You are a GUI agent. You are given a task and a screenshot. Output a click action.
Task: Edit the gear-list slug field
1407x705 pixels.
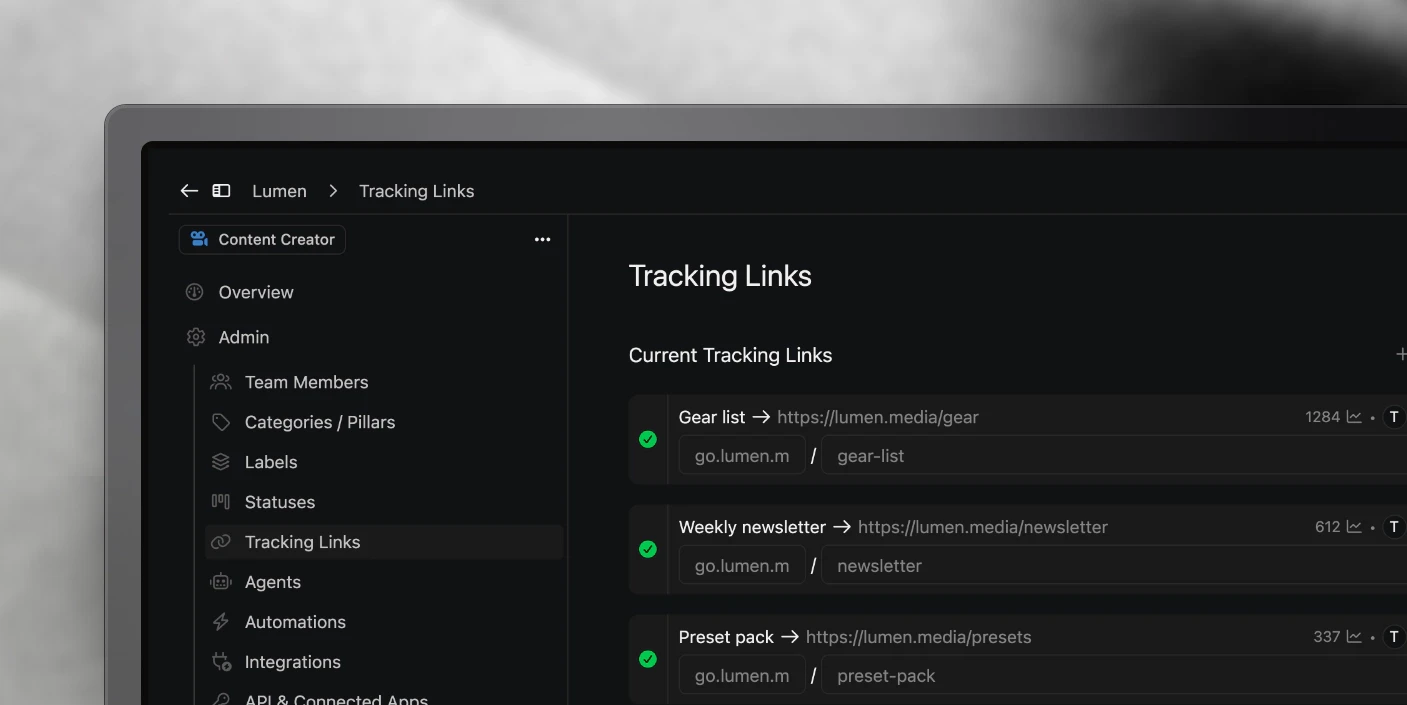point(1114,456)
